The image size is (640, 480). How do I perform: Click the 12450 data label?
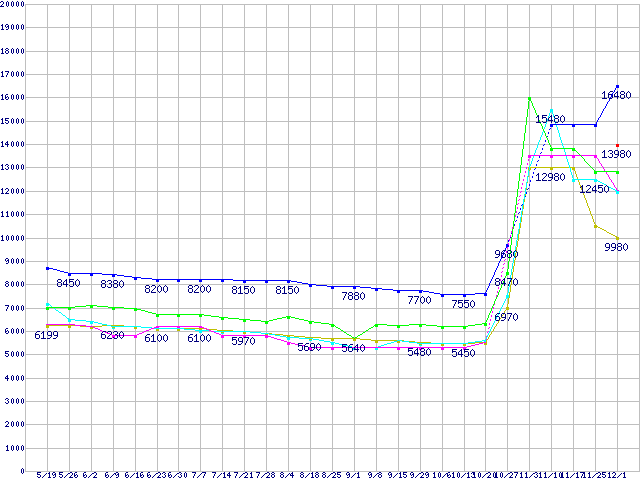(594, 189)
